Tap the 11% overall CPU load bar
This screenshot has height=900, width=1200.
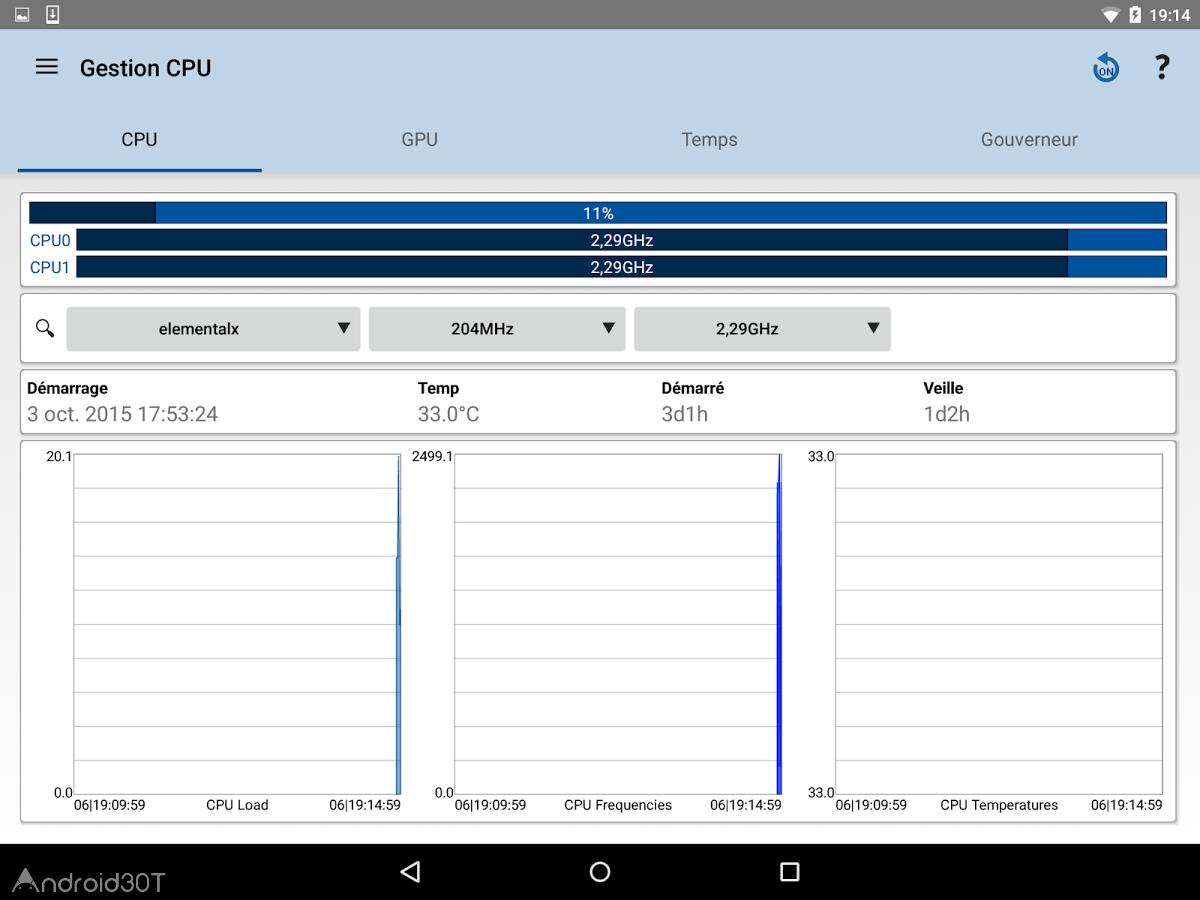click(x=598, y=213)
